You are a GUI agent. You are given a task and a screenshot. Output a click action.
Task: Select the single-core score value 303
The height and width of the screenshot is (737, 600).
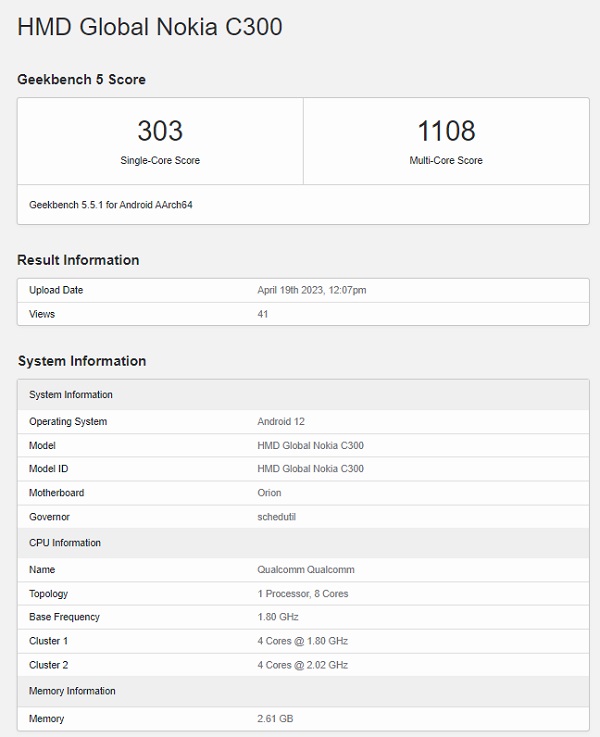coord(160,131)
